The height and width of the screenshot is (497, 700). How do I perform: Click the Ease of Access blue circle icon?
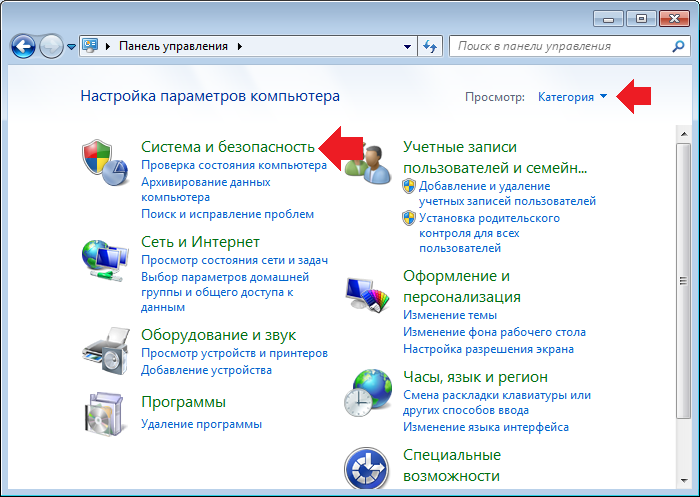click(367, 468)
